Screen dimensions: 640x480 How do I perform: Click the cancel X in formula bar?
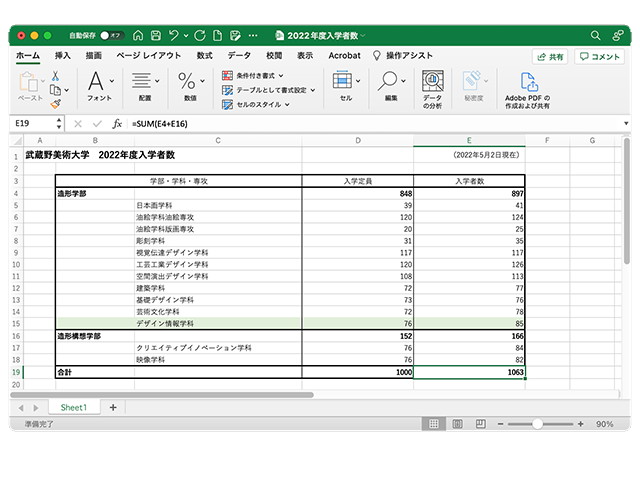tap(78, 124)
